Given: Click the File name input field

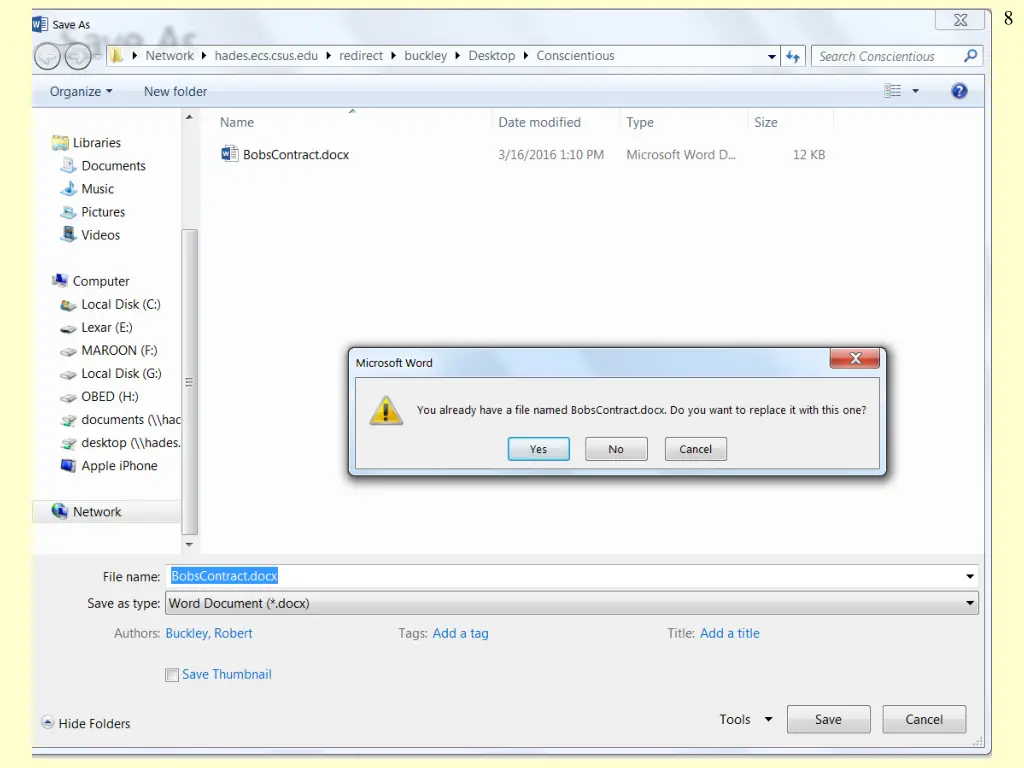Looking at the screenshot, I should pyautogui.click(x=565, y=576).
